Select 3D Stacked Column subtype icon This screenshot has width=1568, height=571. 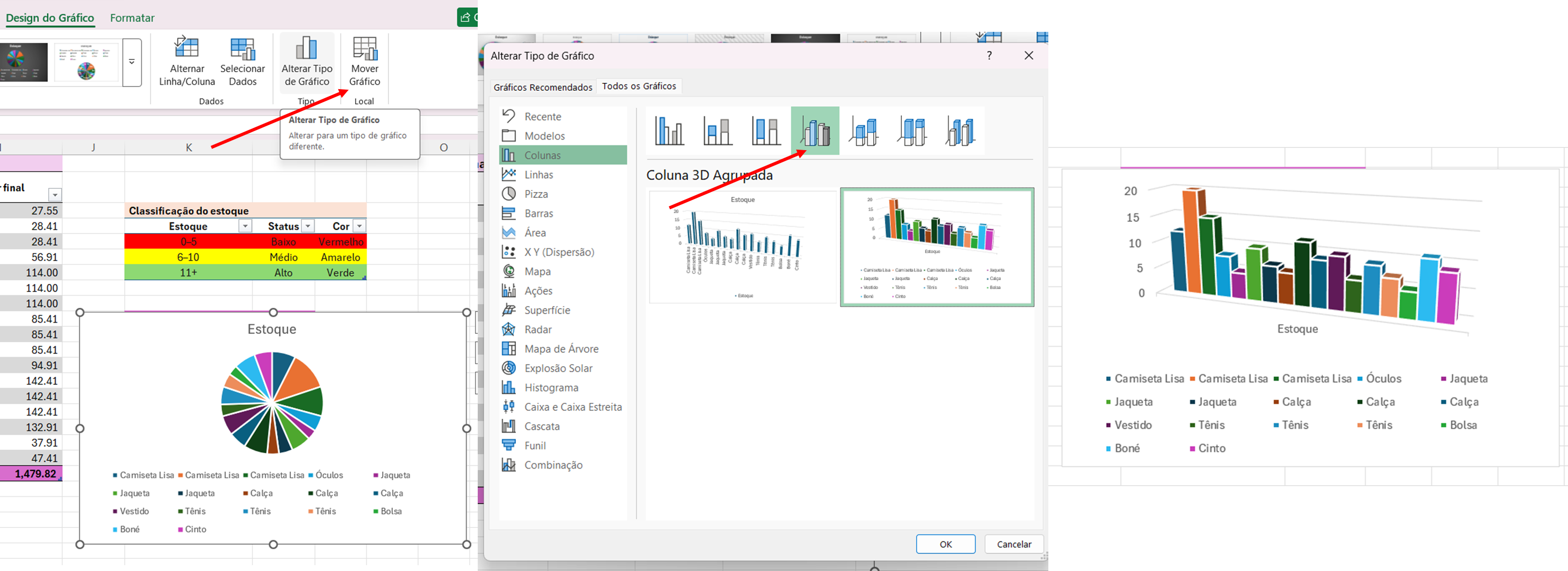(864, 131)
